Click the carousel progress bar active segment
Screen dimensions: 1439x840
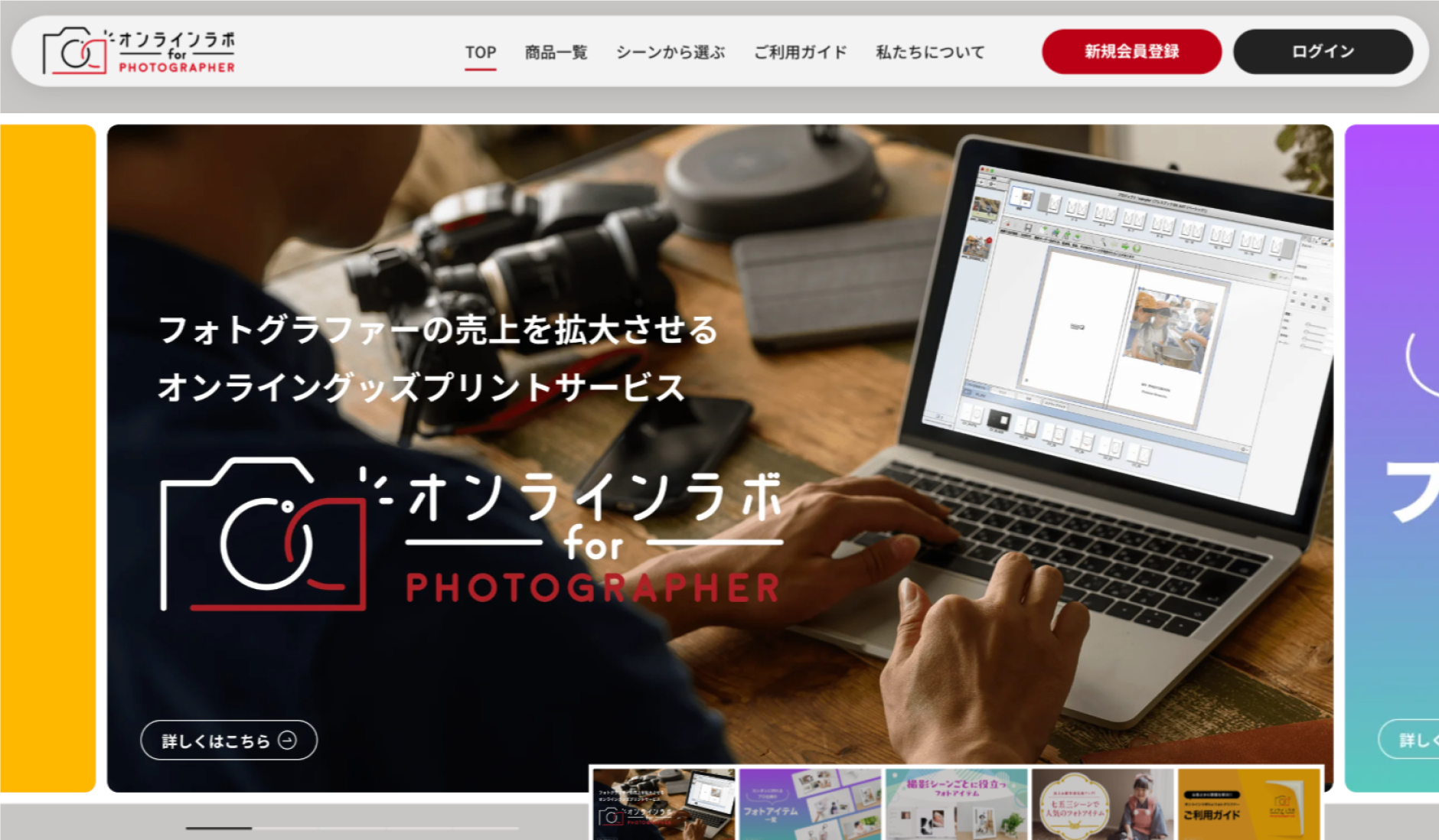[219, 828]
